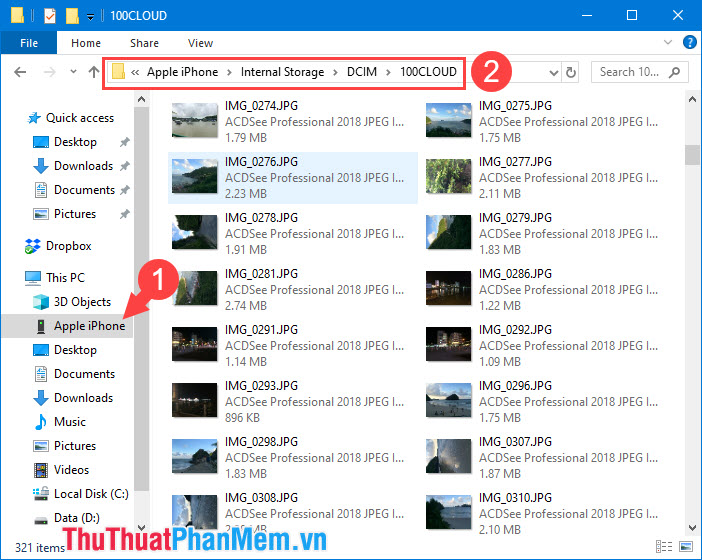Screen dimensions: 702x560
Task: Show hidden breadcrumb parents with double chevron
Action: 135,73
